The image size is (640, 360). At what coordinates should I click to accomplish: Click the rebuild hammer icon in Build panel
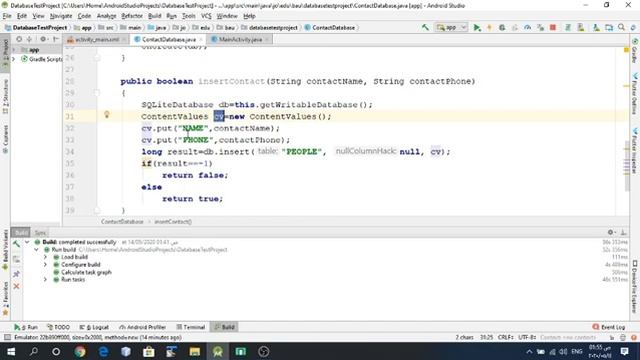pos(16,244)
